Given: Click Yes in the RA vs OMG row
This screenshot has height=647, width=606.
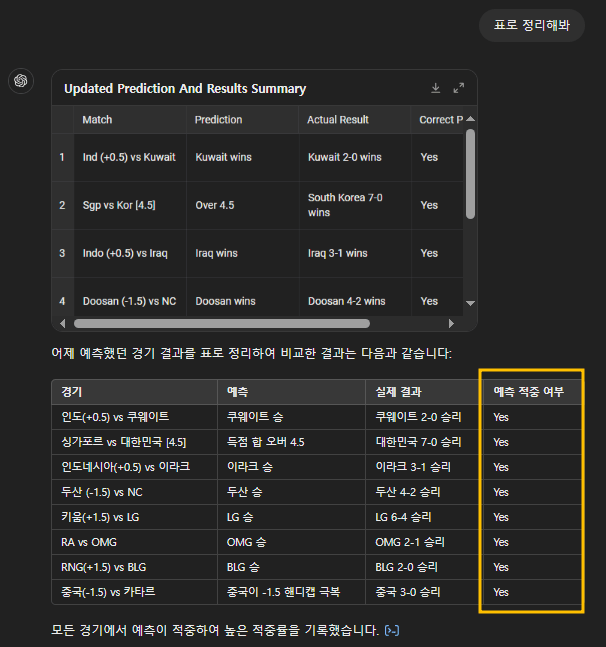Looking at the screenshot, I should (x=501, y=543).
